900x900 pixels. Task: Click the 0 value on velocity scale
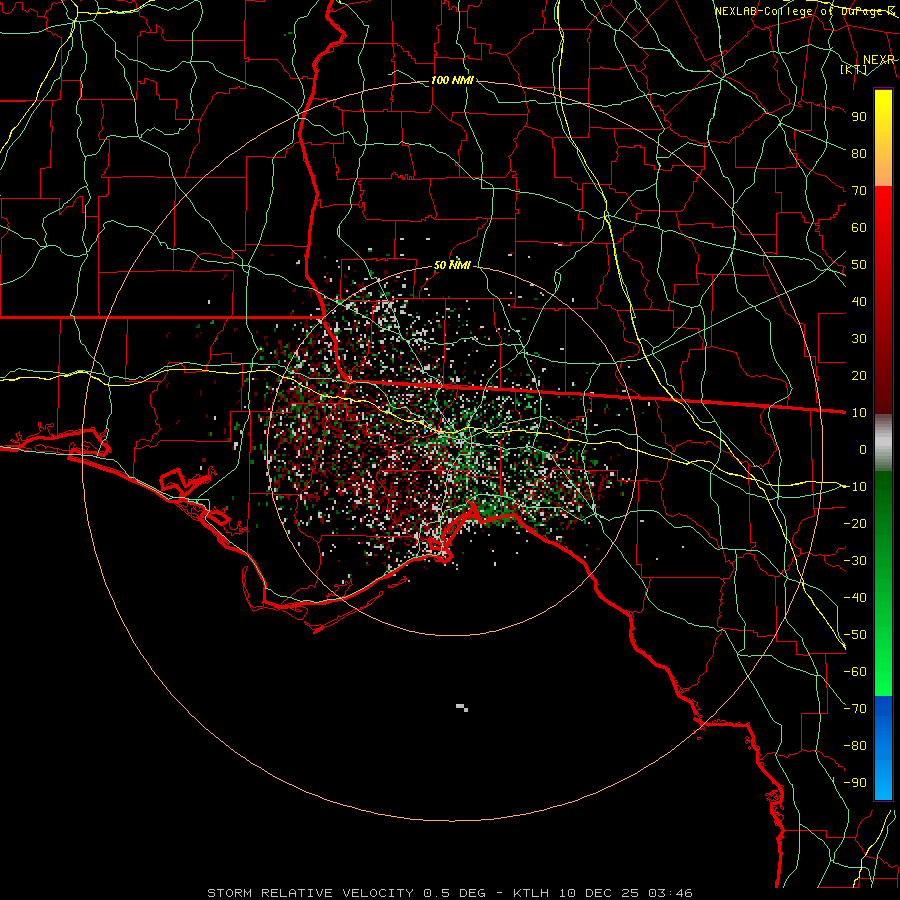pos(863,449)
